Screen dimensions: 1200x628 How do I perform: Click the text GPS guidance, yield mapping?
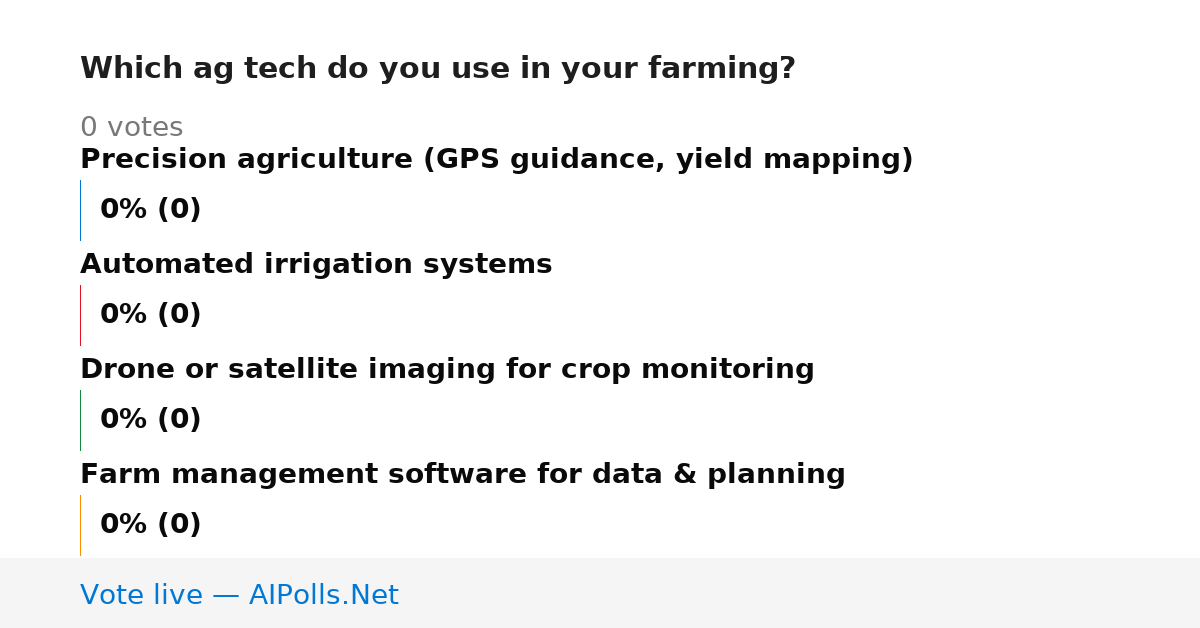click(x=662, y=160)
